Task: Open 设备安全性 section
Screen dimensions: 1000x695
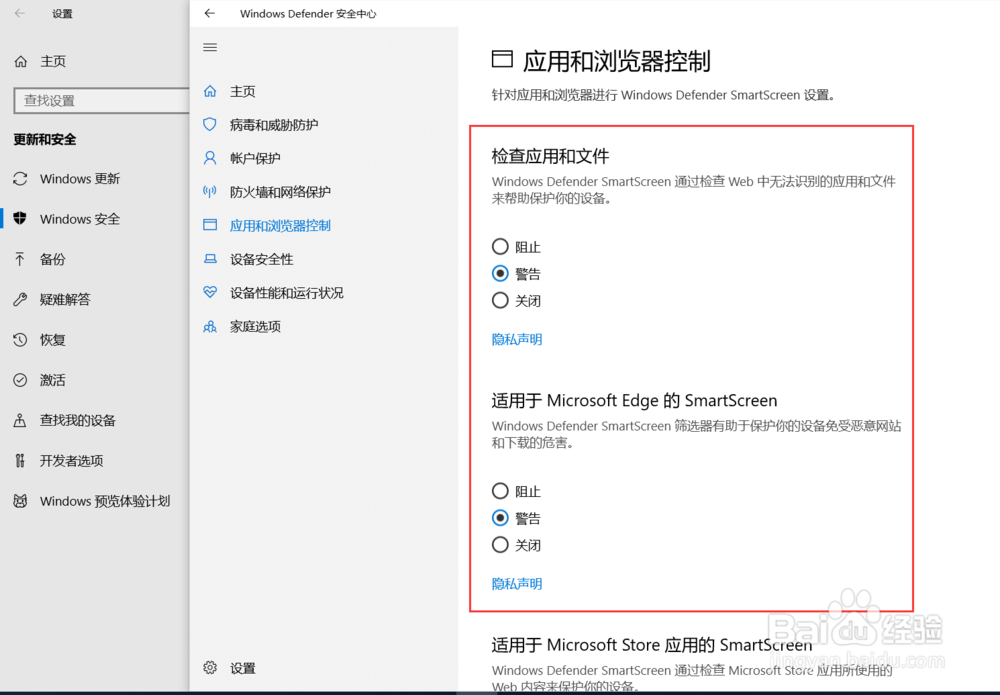Action: (x=261, y=259)
